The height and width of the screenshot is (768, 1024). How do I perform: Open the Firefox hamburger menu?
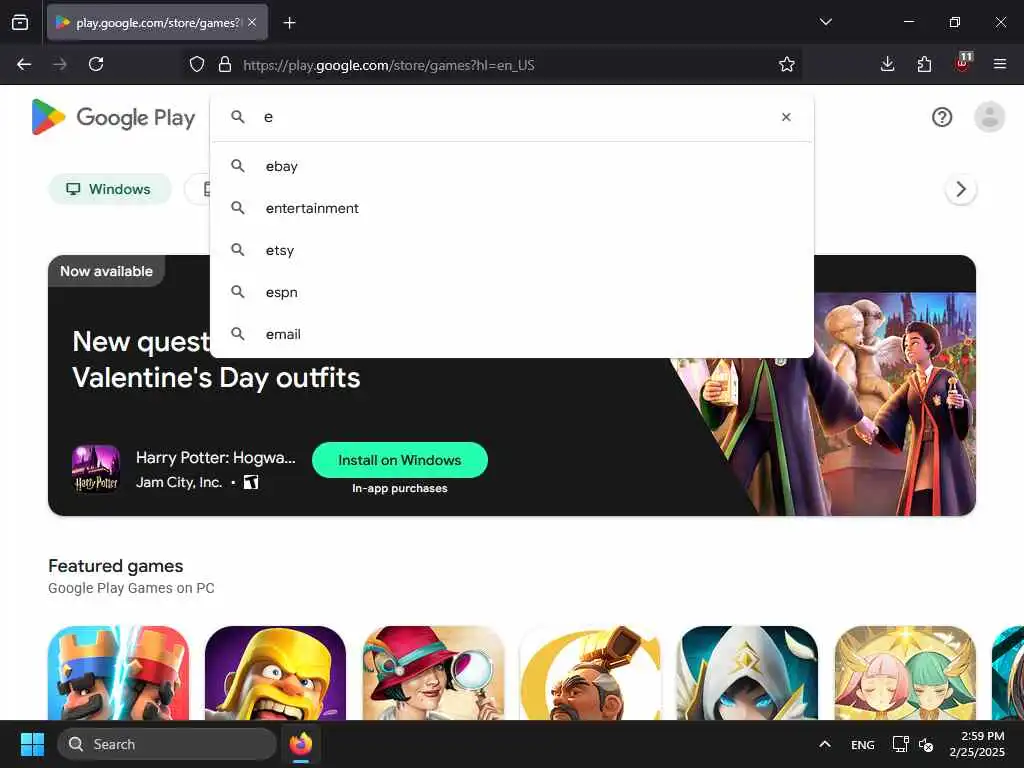pyautogui.click(x=999, y=64)
